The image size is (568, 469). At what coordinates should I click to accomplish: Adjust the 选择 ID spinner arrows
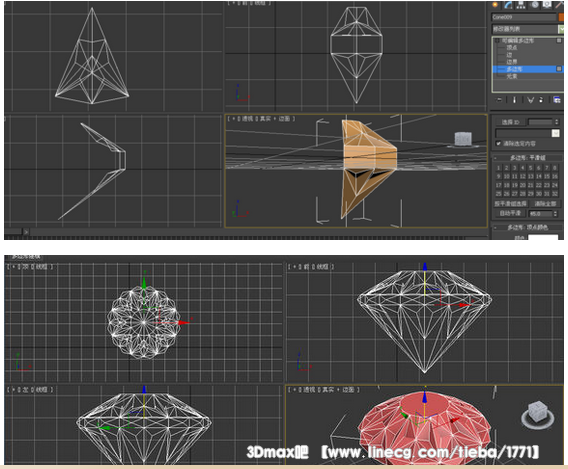[x=557, y=122]
